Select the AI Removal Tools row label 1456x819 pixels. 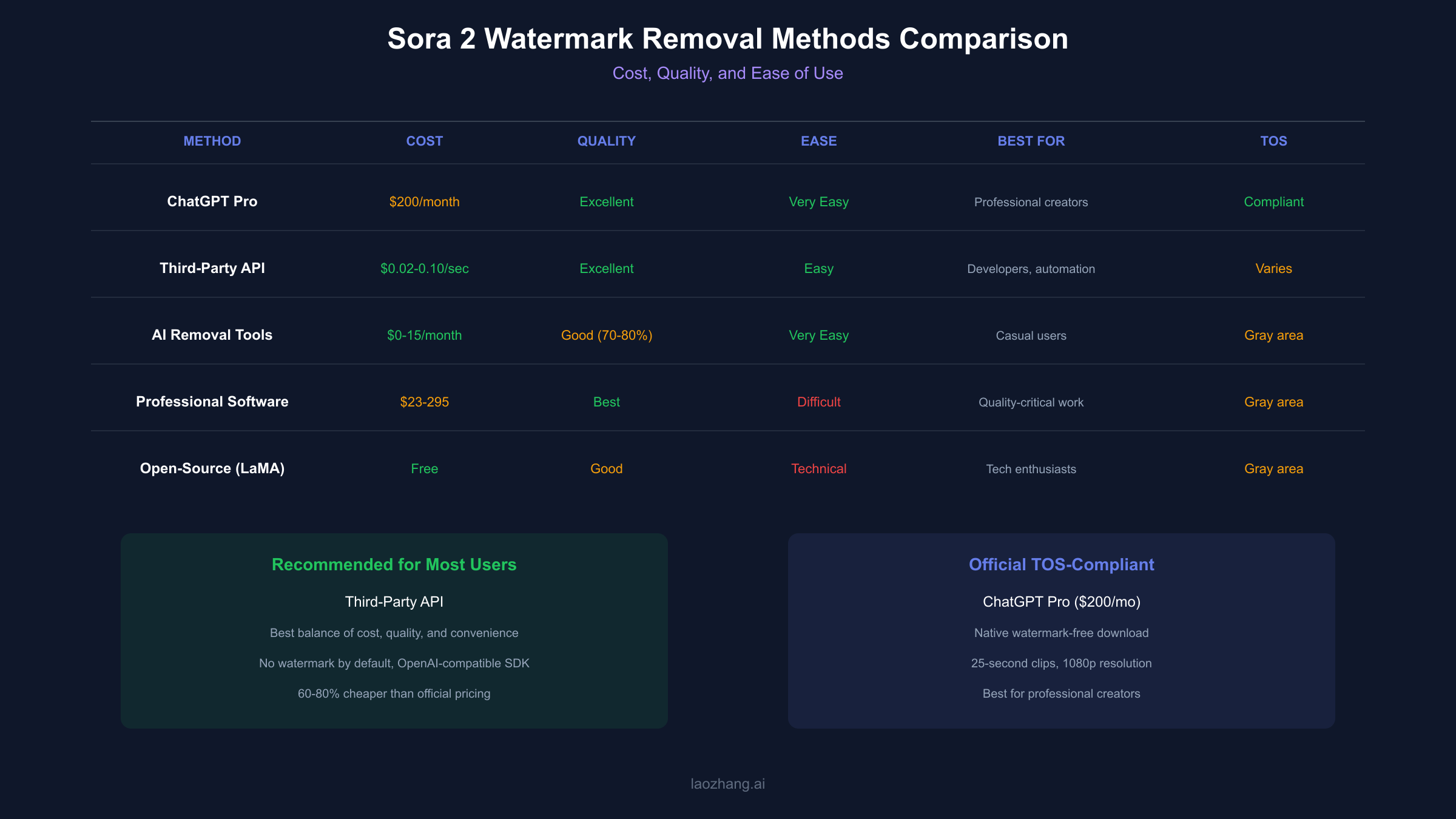[212, 335]
